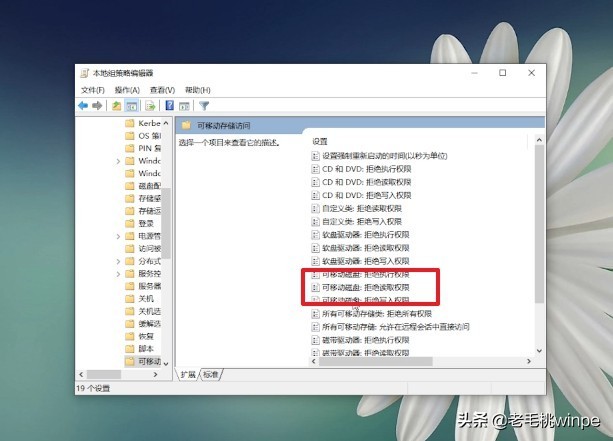Switch to the 标准 tab
The height and width of the screenshot is (441, 613).
[211, 375]
